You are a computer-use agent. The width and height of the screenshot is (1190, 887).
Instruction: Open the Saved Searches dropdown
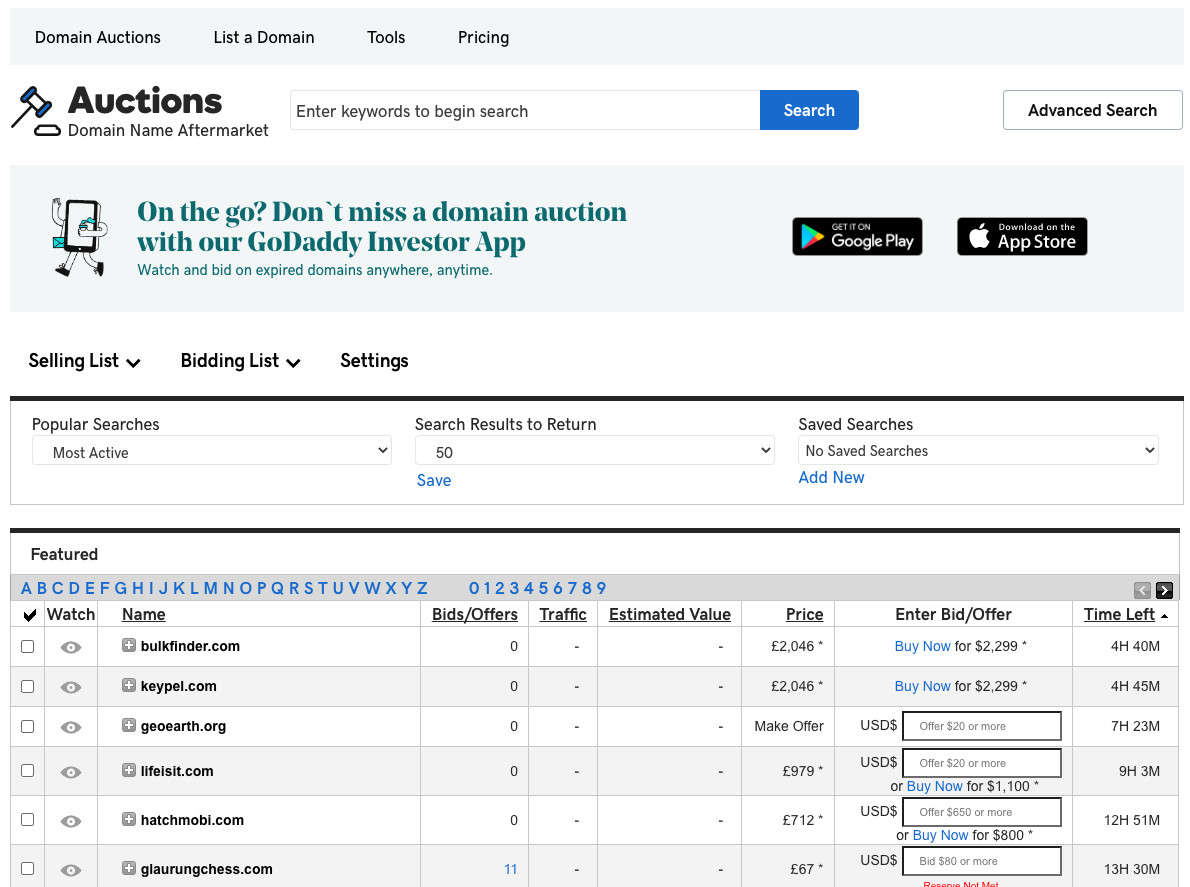978,450
